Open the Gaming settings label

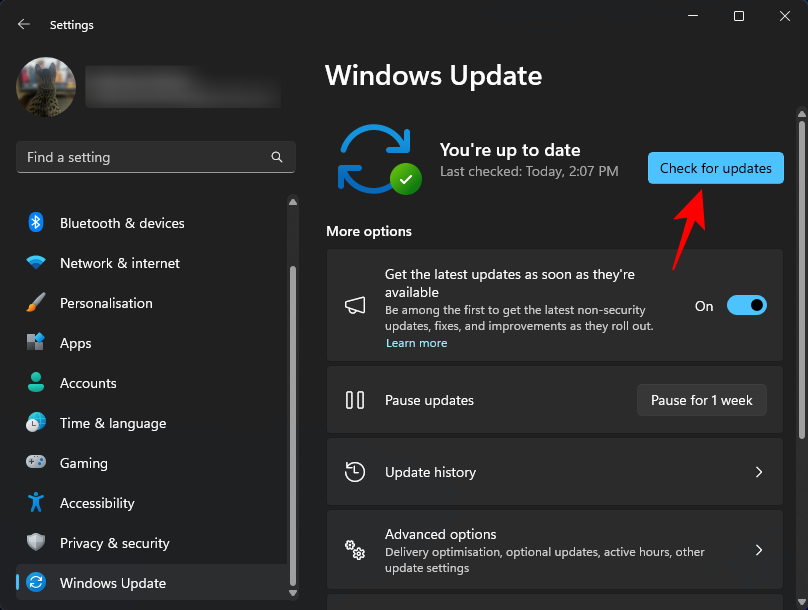(84, 463)
